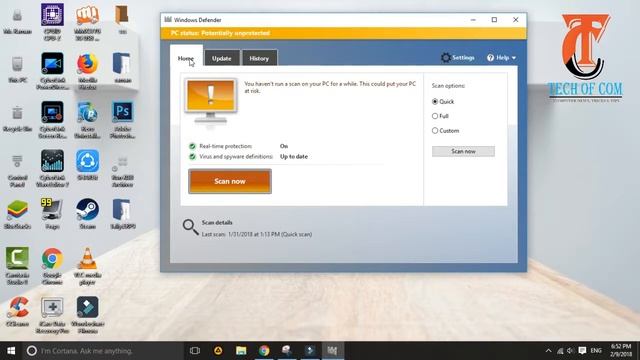Open the This PC desktop icon

pos(17,70)
